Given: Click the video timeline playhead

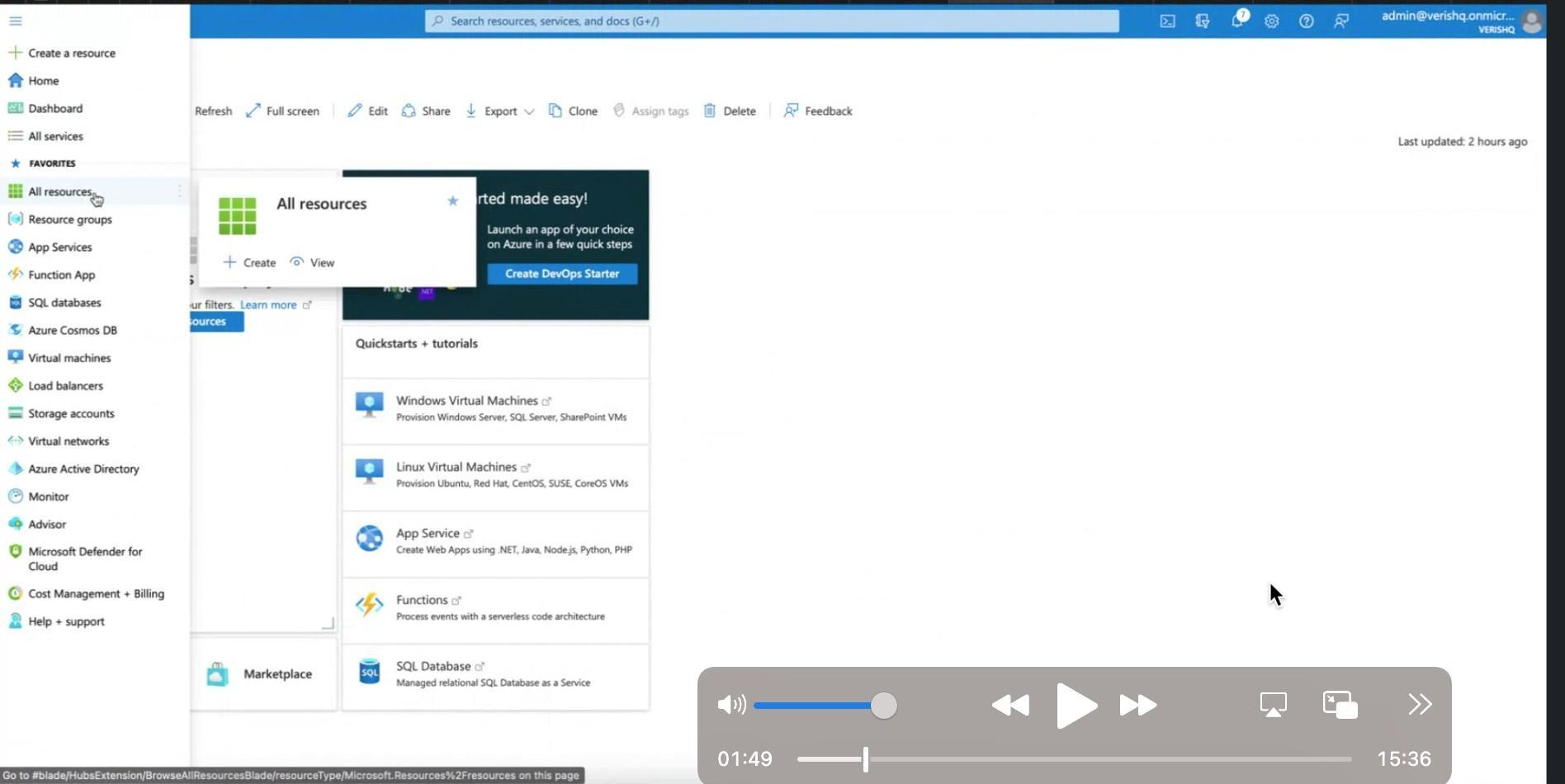Looking at the screenshot, I should click(x=865, y=759).
